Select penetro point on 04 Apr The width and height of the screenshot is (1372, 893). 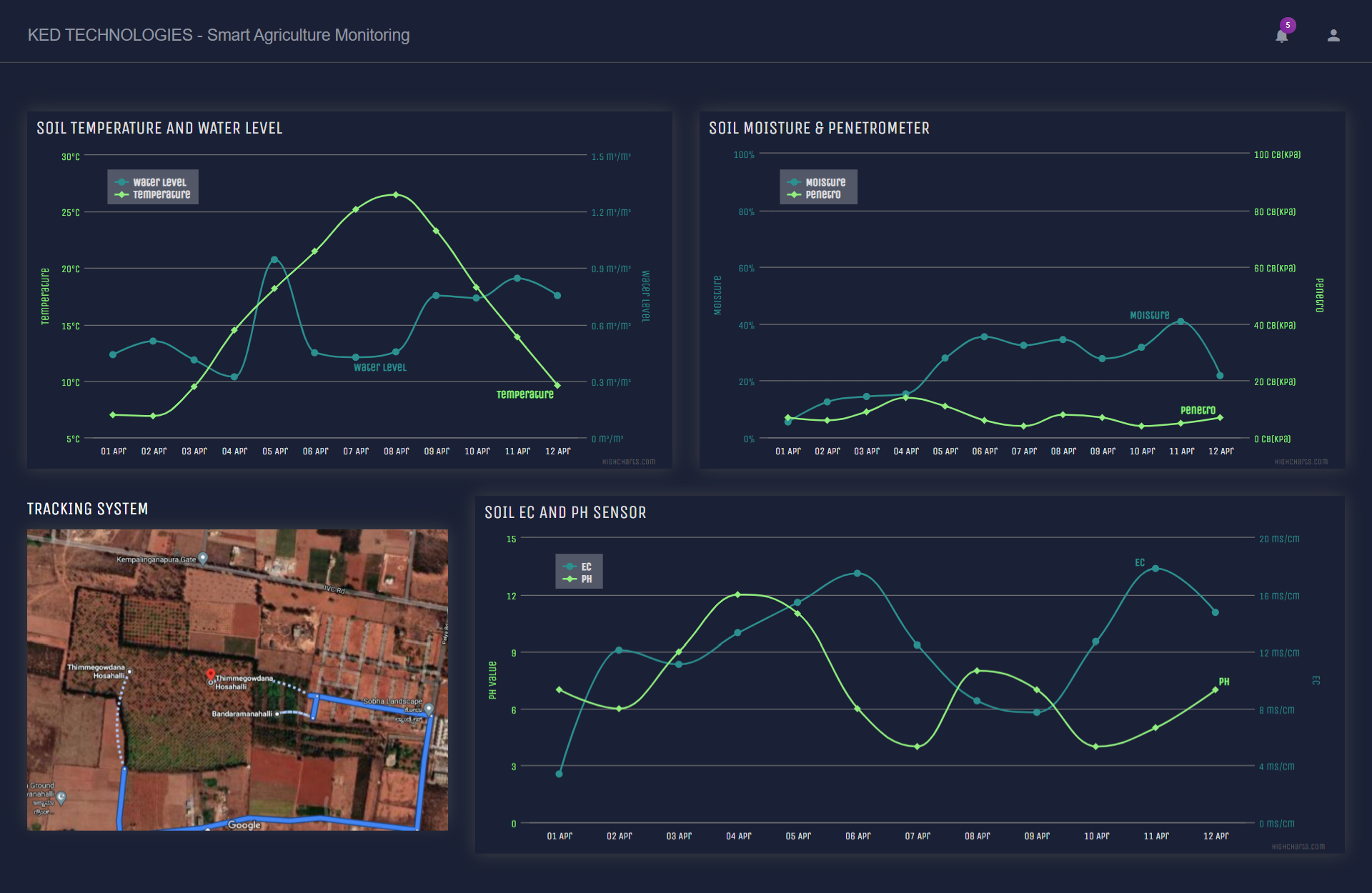click(x=906, y=397)
